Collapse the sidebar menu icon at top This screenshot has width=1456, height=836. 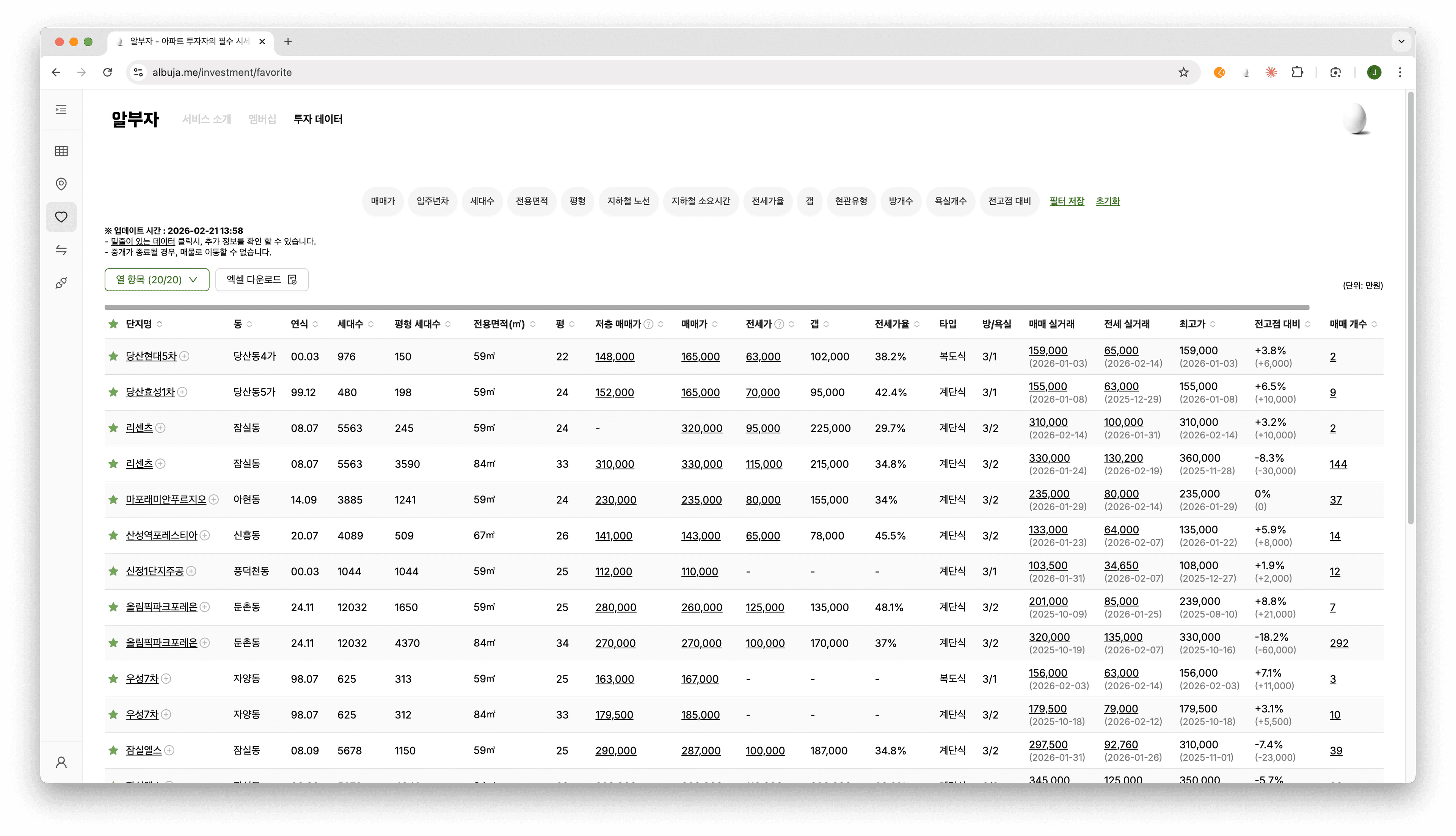coord(61,110)
